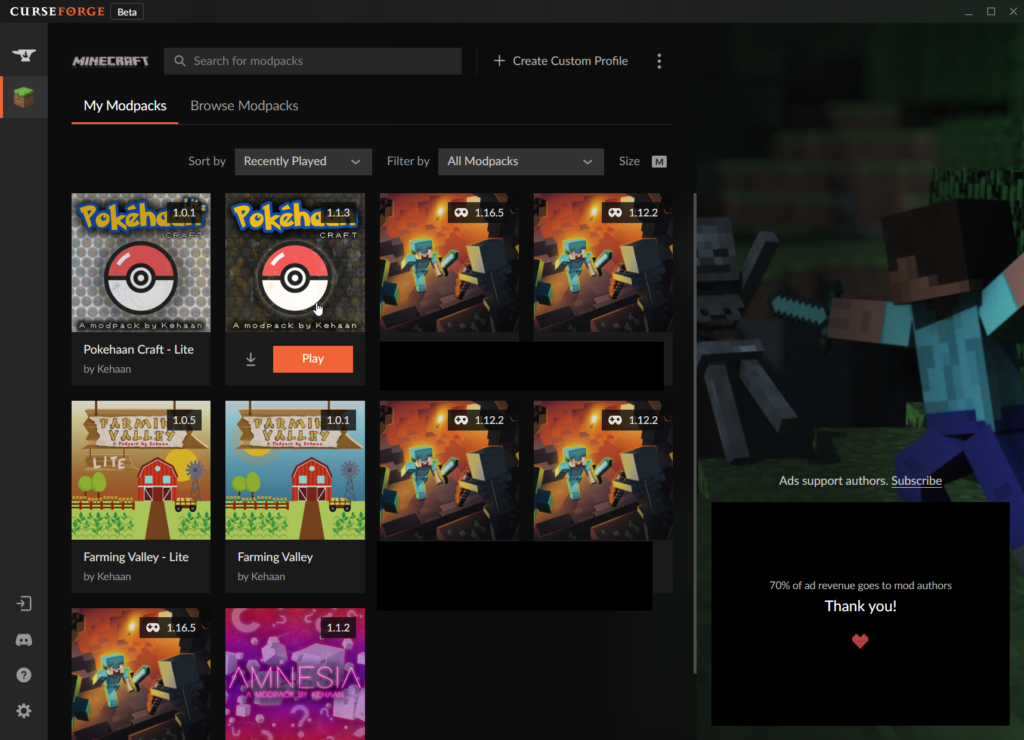Click "by Kehaan" under Farming Valley - Lite

107,577
